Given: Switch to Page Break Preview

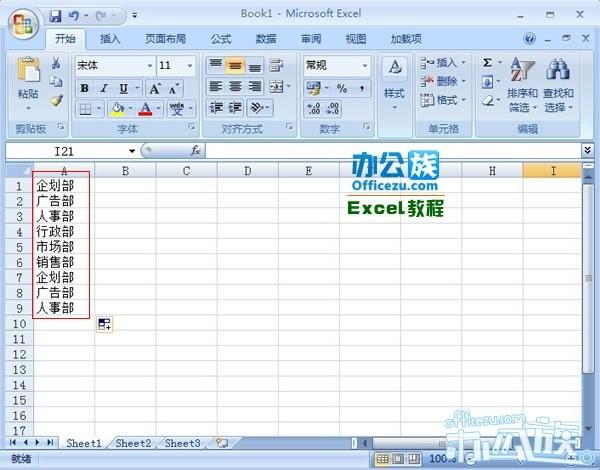Looking at the screenshot, I should (x=414, y=459).
